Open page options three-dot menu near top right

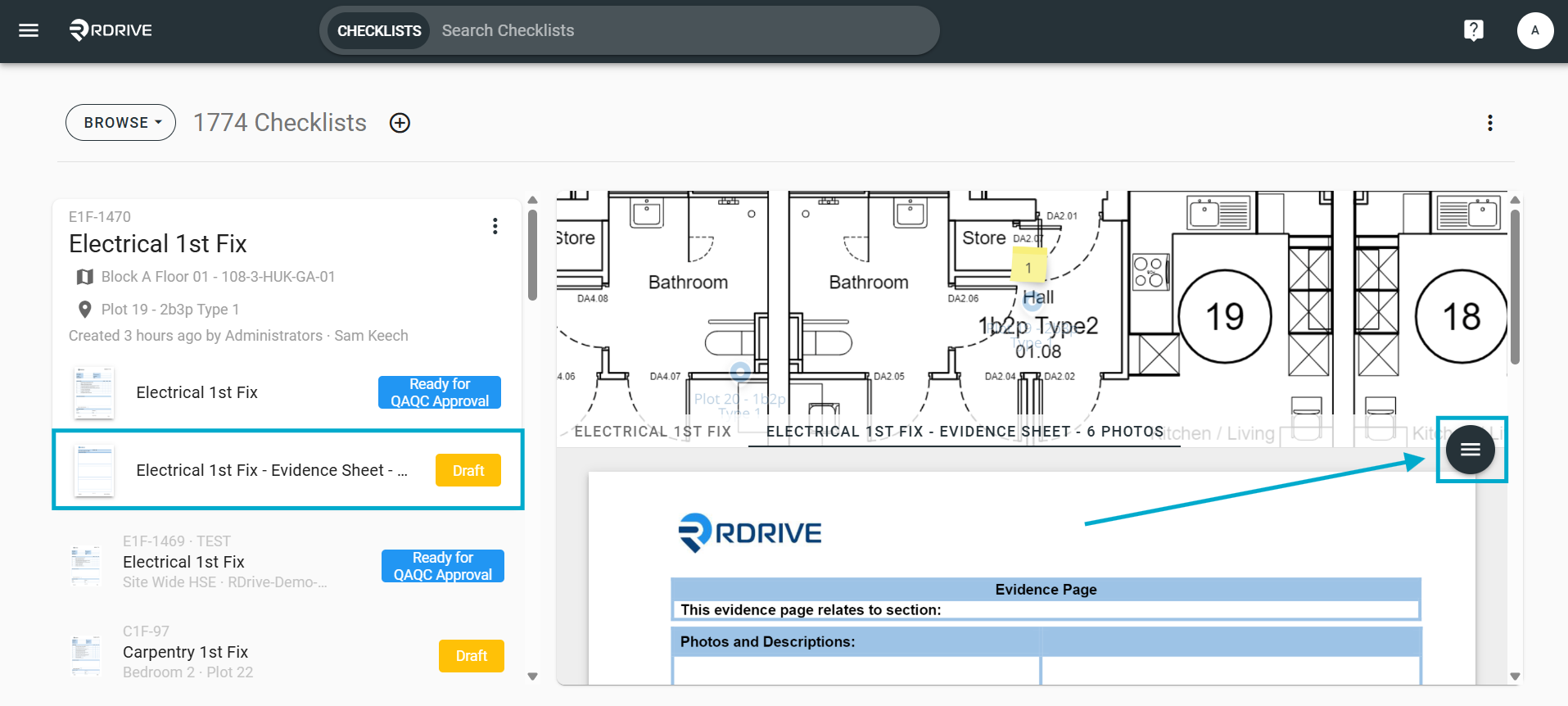click(x=1489, y=123)
